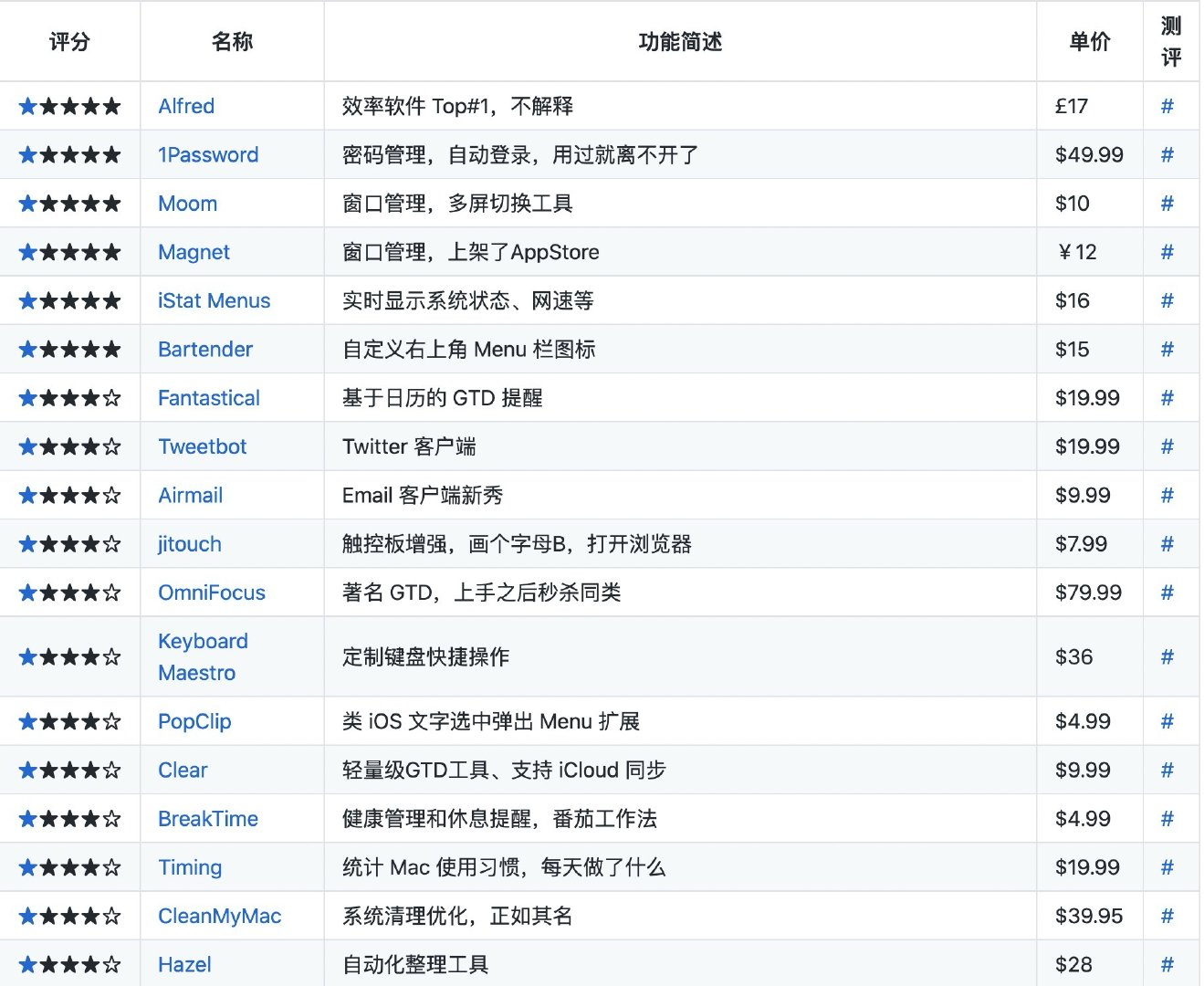The width and height of the screenshot is (1204, 986).
Task: Click the description 'Email 客户端新秀'
Action: click(423, 495)
